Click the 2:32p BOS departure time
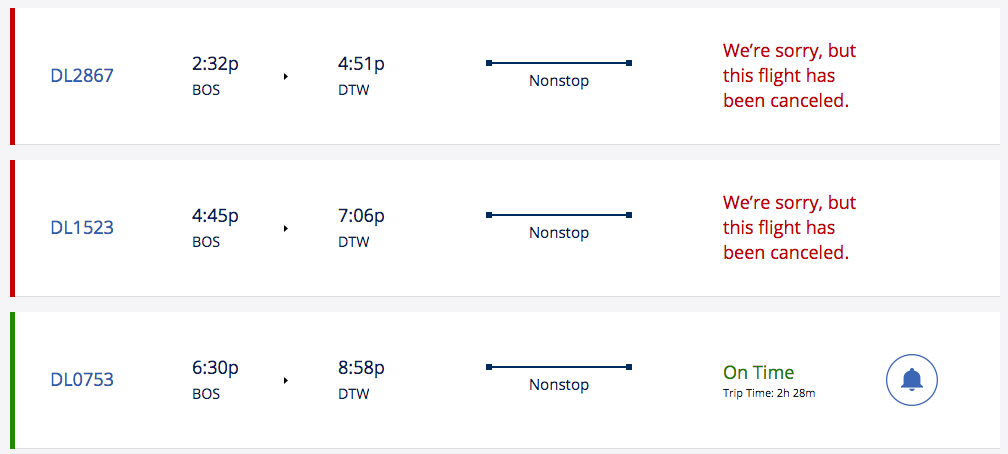 click(215, 76)
